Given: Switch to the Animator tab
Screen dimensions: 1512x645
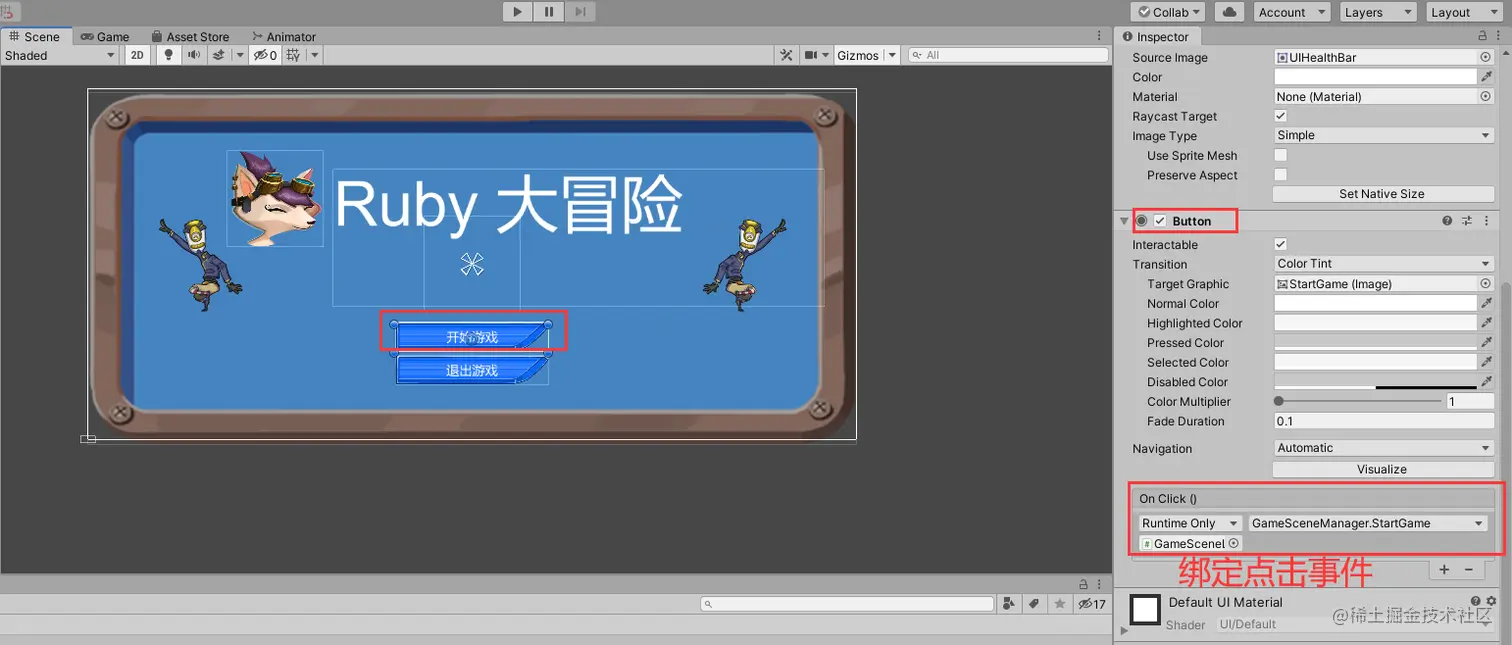Looking at the screenshot, I should pos(283,36).
